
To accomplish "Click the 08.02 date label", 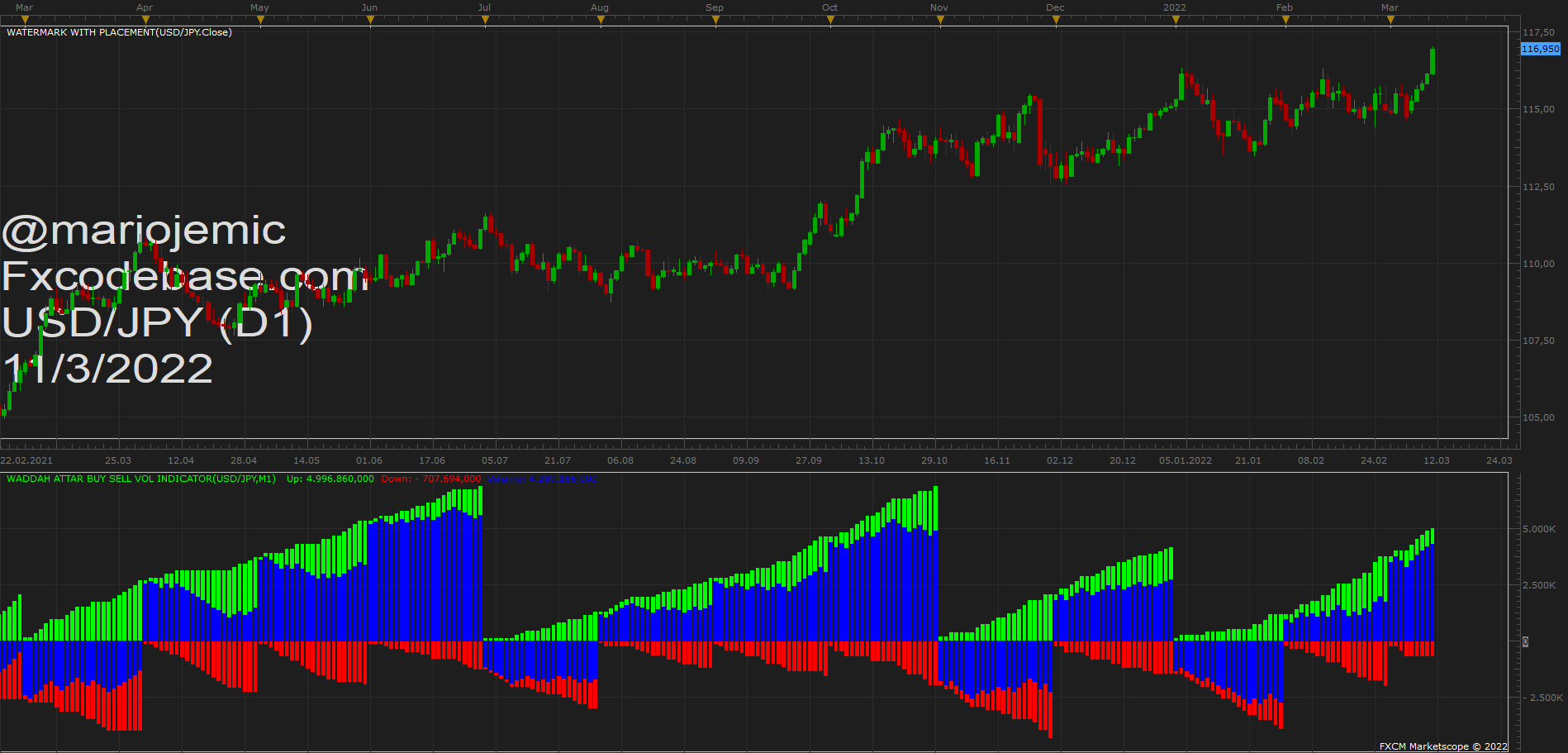I will point(1311,460).
